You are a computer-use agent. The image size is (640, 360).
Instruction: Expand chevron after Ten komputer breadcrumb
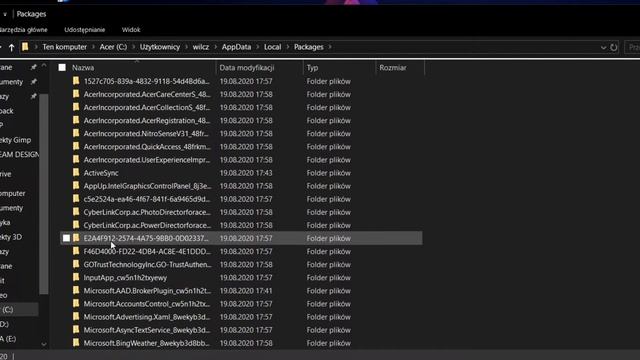point(93,47)
